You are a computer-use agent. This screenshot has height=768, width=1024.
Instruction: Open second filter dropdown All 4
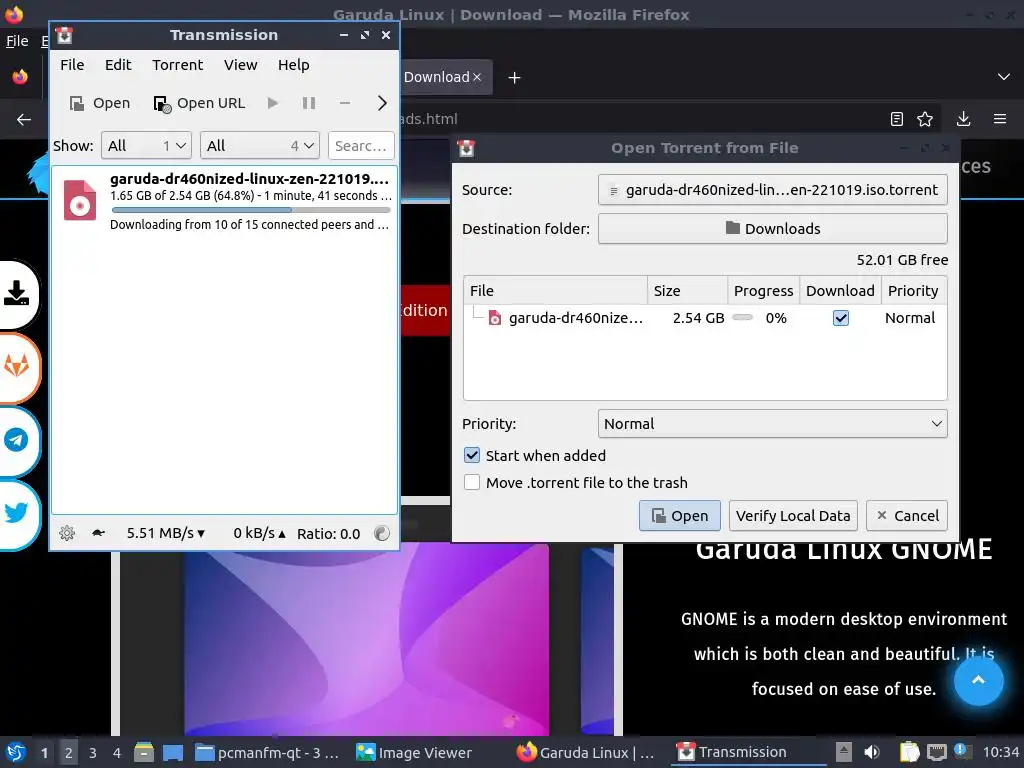point(260,146)
